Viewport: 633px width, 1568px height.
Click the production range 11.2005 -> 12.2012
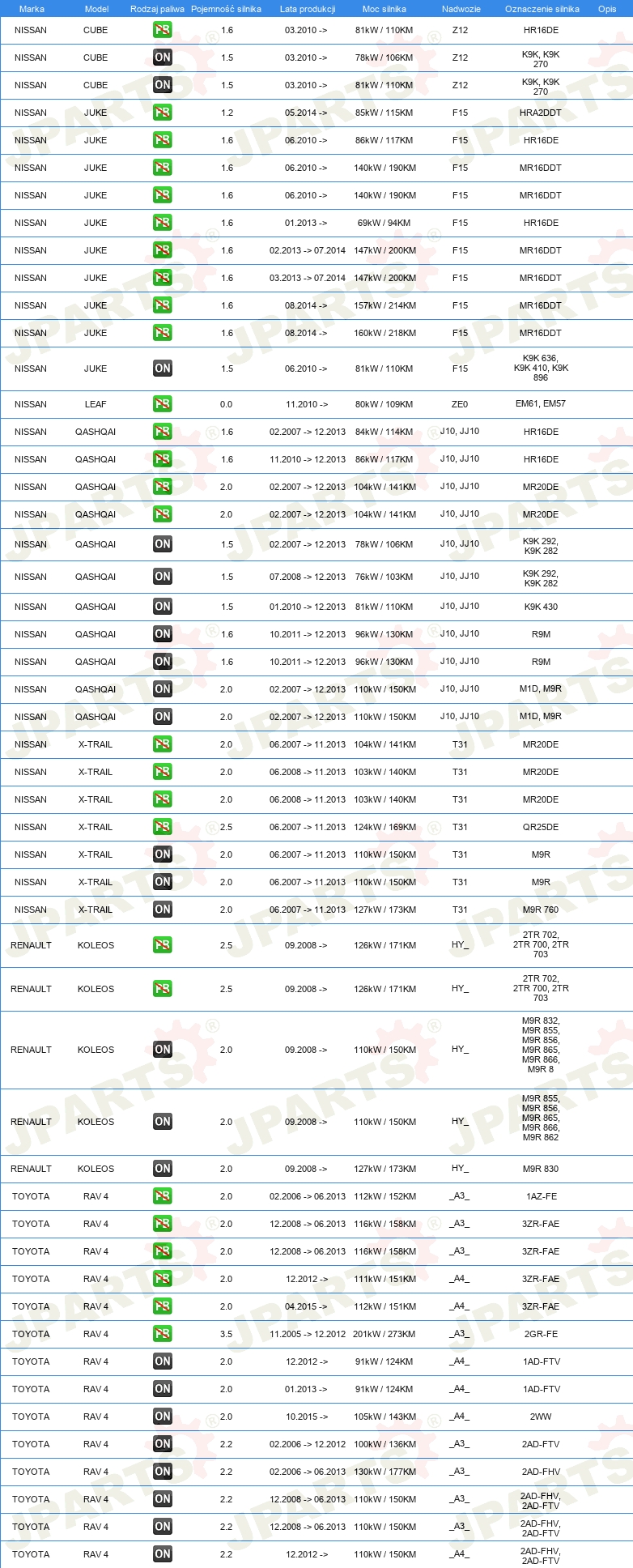click(x=308, y=1334)
